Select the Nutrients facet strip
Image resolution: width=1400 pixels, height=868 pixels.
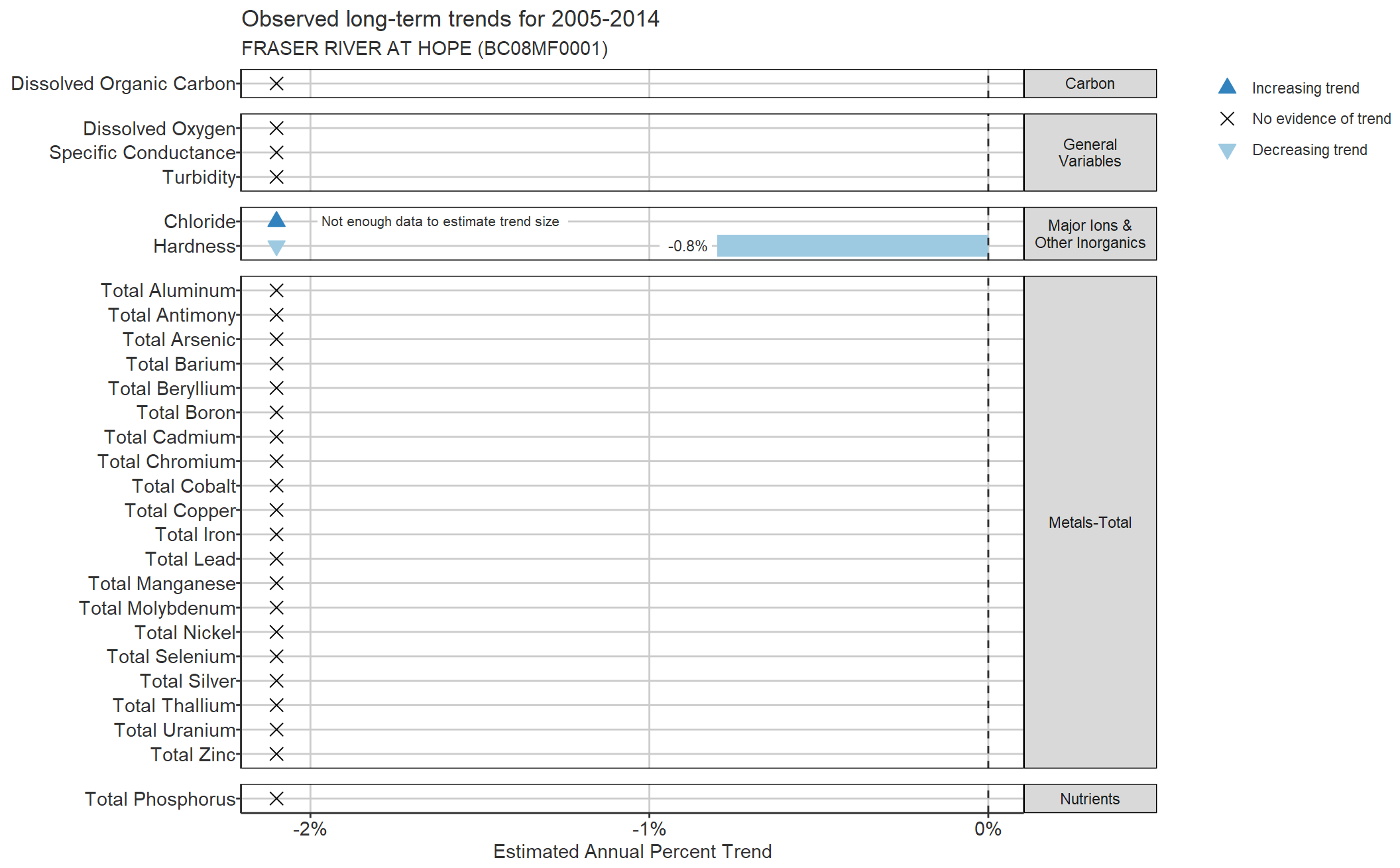click(x=1090, y=798)
